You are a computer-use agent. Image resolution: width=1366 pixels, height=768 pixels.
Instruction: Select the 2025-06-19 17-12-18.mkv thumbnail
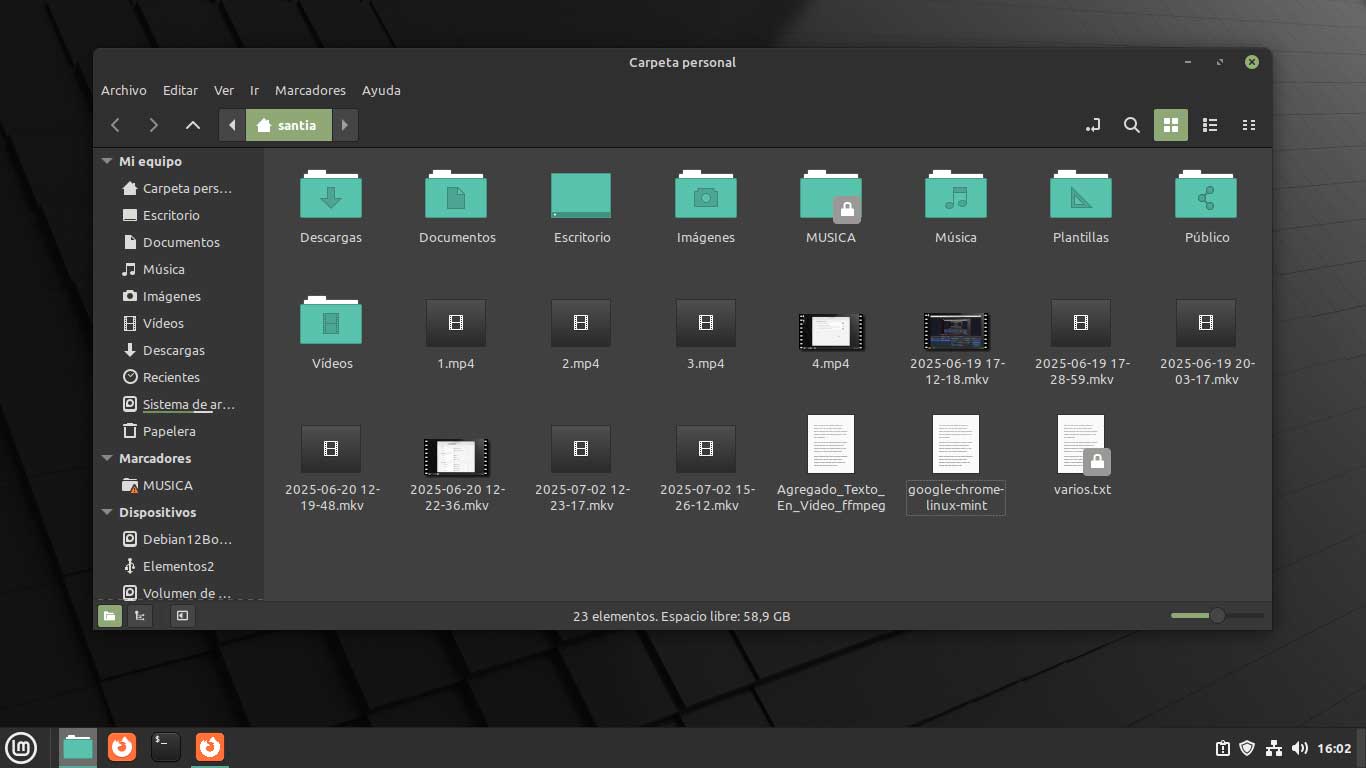956,331
